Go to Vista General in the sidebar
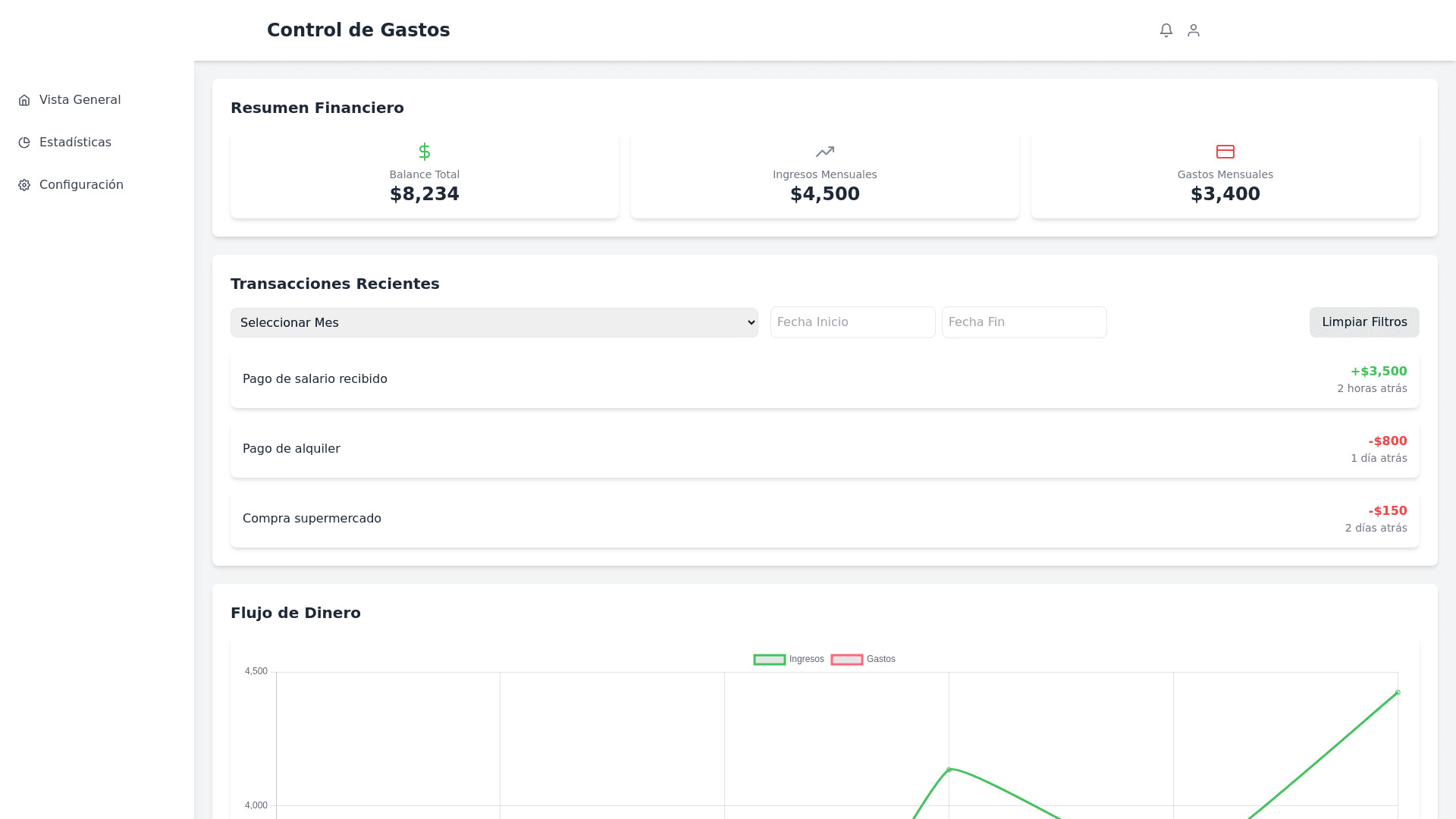 [x=80, y=100]
